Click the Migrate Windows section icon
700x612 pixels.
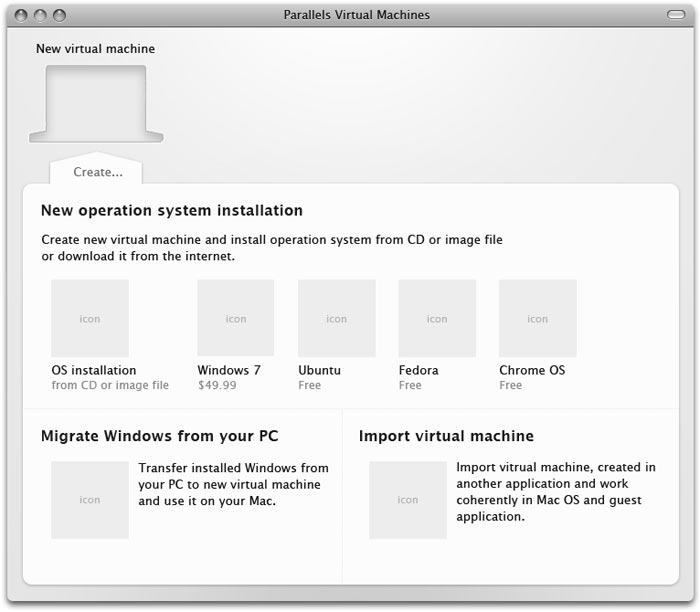coord(90,499)
